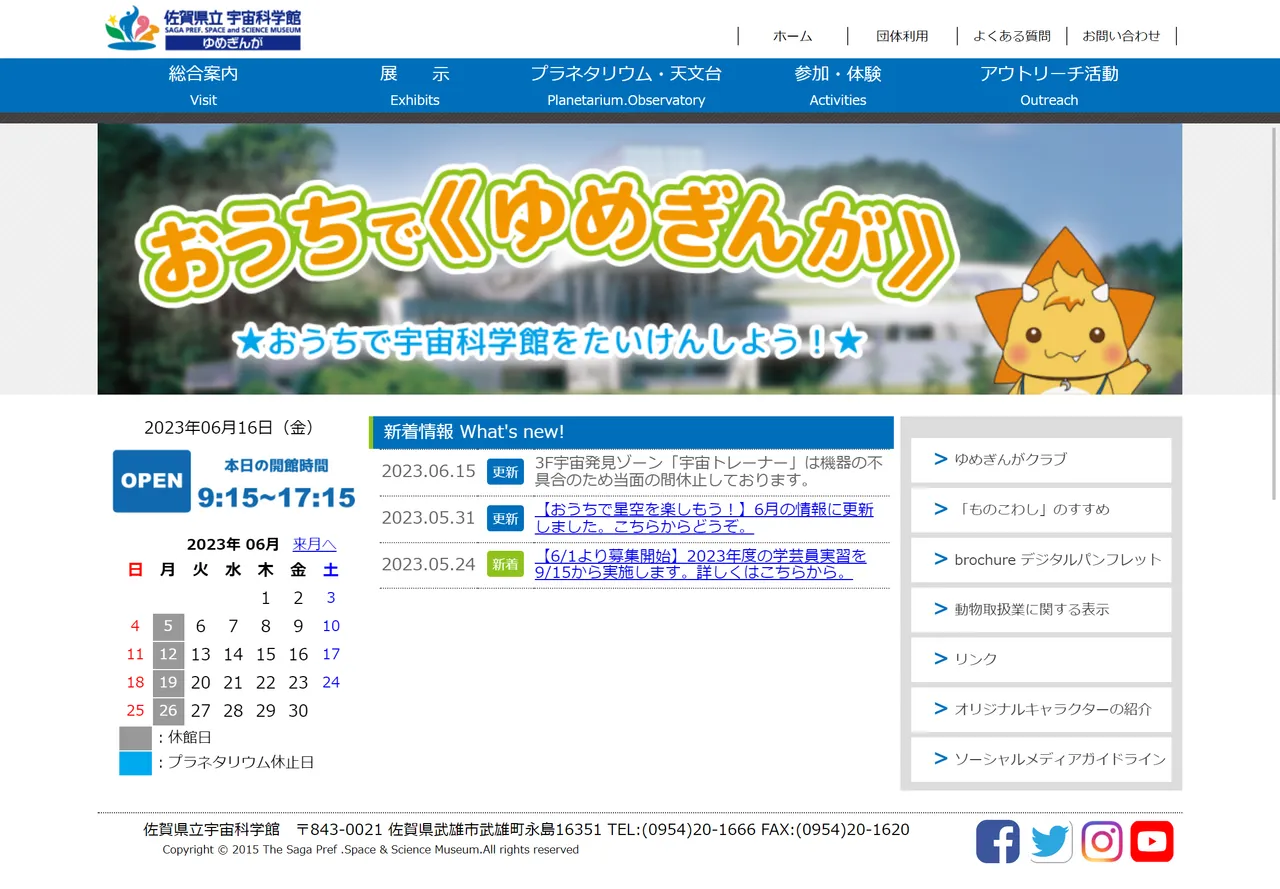Click news date 2023.06.15
Screen dimensions: 1280x889
coord(428,472)
